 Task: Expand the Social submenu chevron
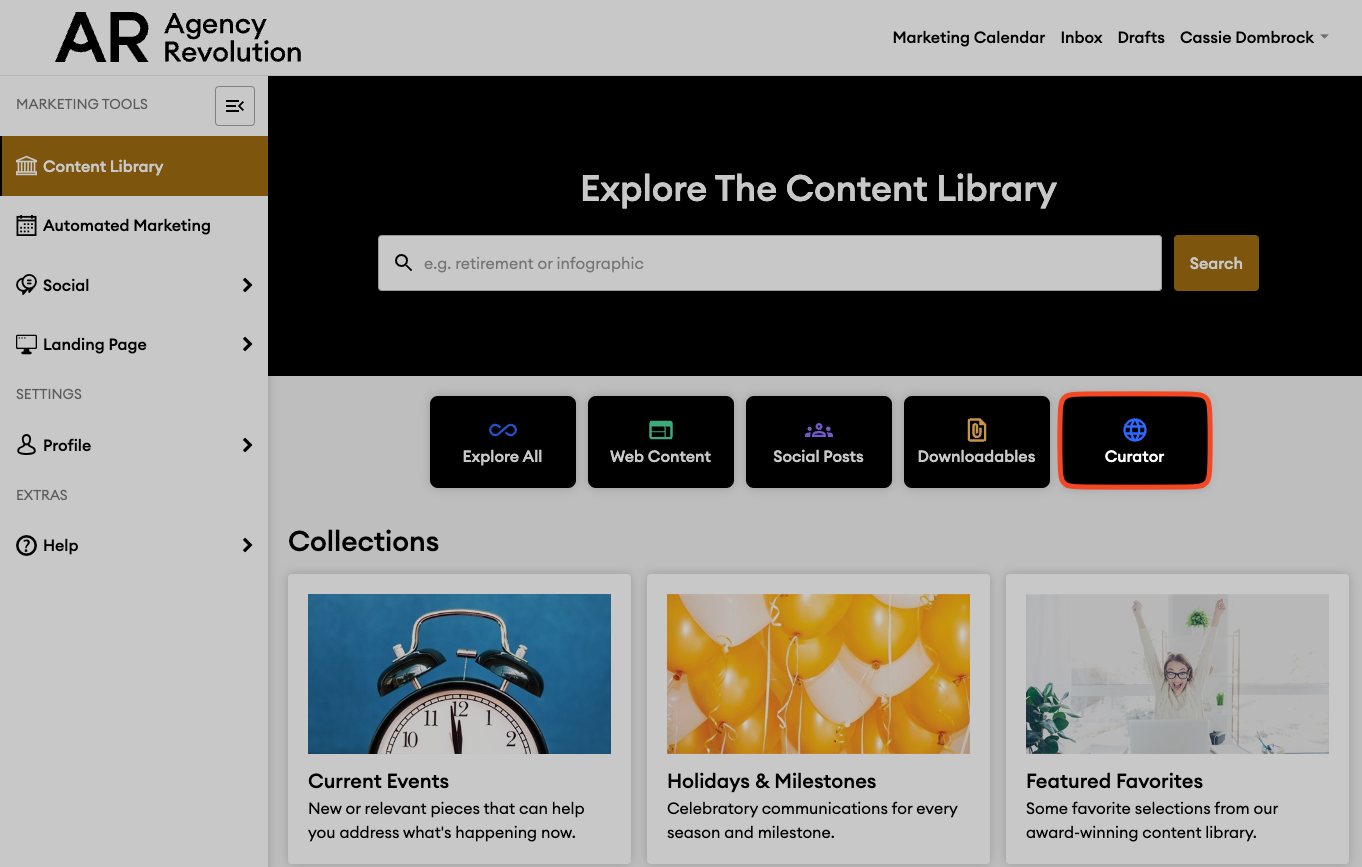click(x=247, y=285)
